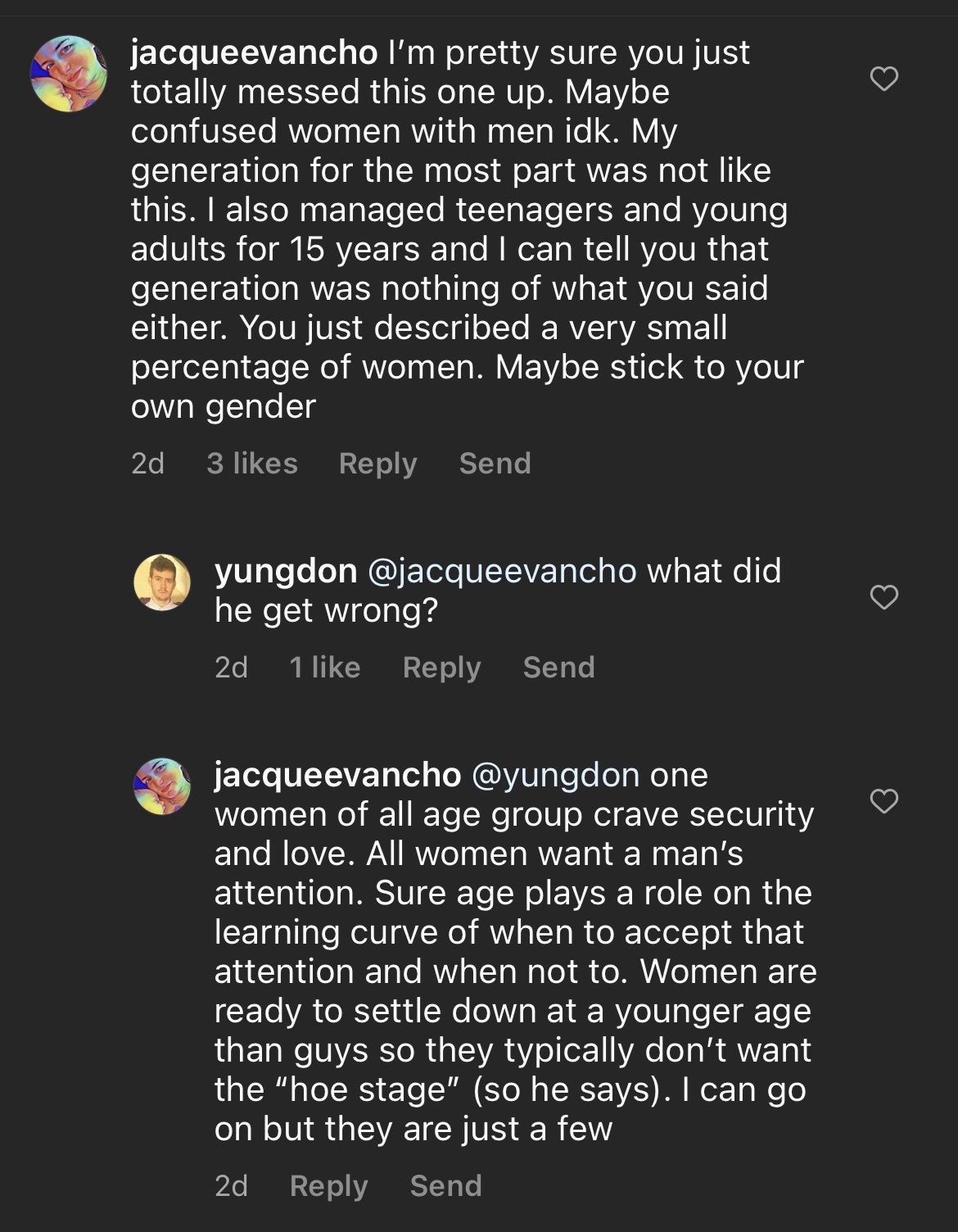Open jacqueevancho username on last reply
The image size is (958, 1232).
click(x=338, y=775)
